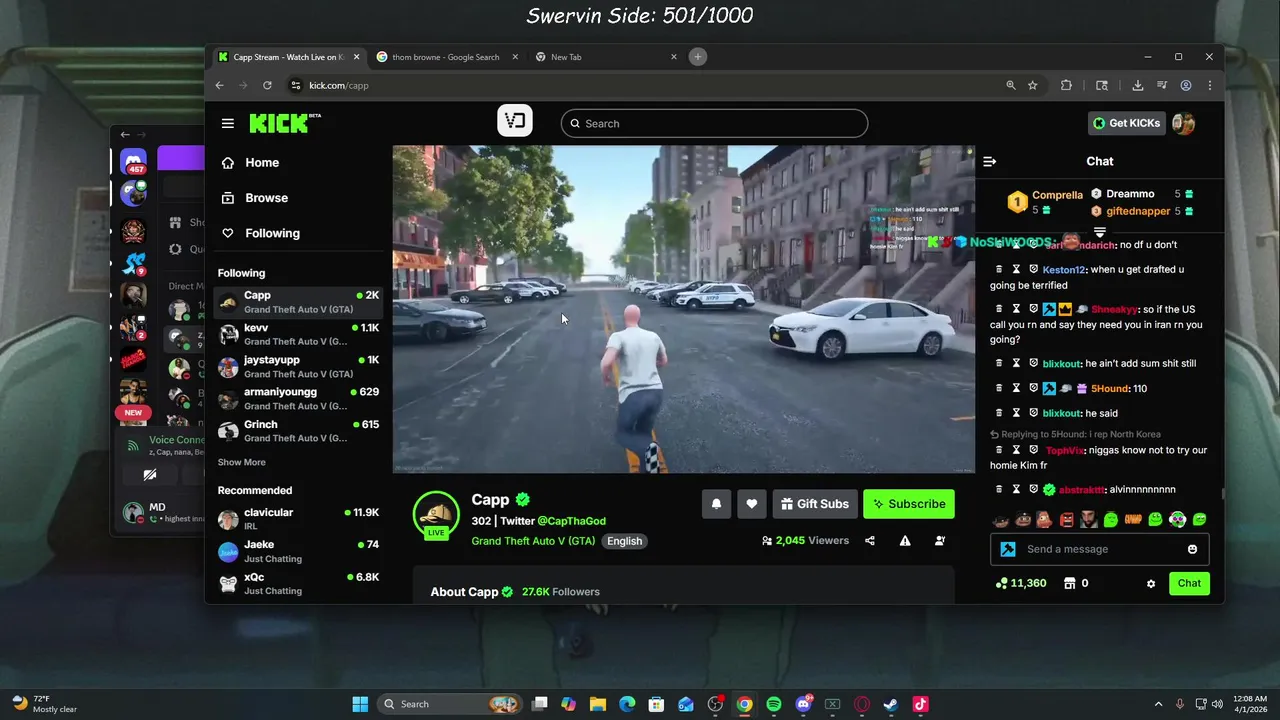Open armaniyoungg's stream in Following list
Screen dimensions: 1280x720
pyautogui.click(x=298, y=398)
